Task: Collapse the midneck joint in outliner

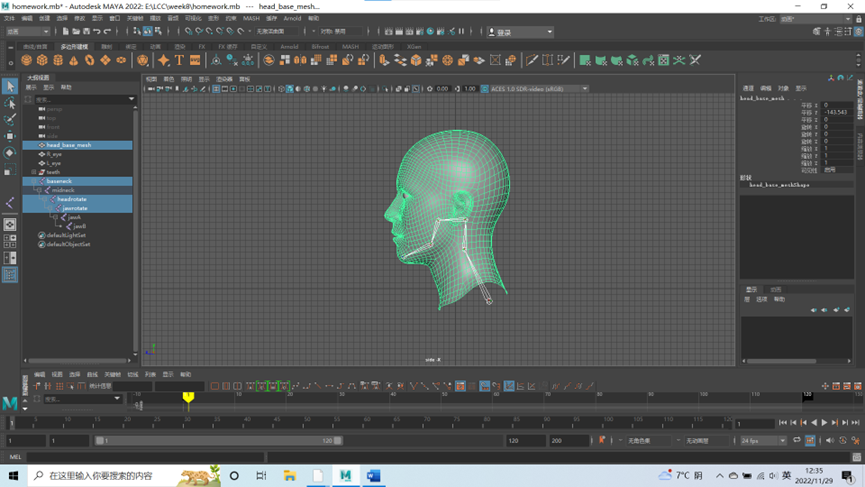Action: pyautogui.click(x=39, y=190)
